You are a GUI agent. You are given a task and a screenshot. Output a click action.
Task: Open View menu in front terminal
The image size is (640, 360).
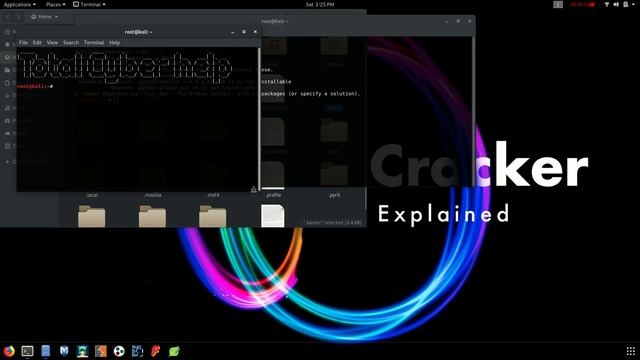click(x=52, y=42)
